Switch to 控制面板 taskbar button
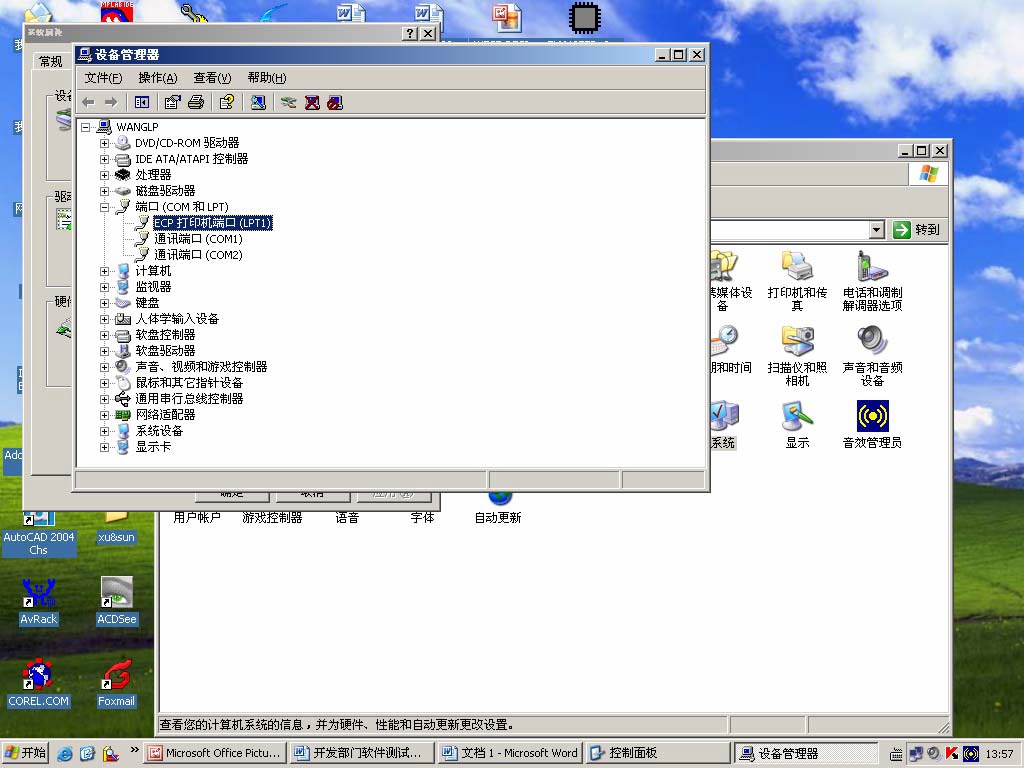The width and height of the screenshot is (1024, 768). (658, 753)
